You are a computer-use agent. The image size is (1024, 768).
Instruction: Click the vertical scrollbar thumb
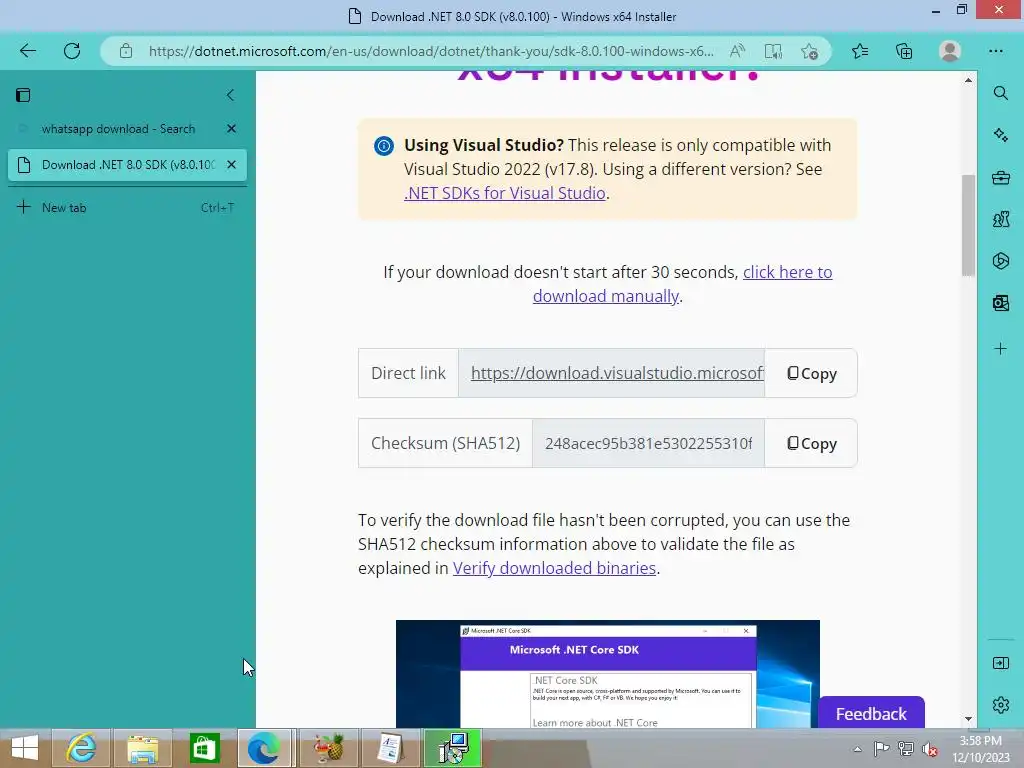point(968,226)
